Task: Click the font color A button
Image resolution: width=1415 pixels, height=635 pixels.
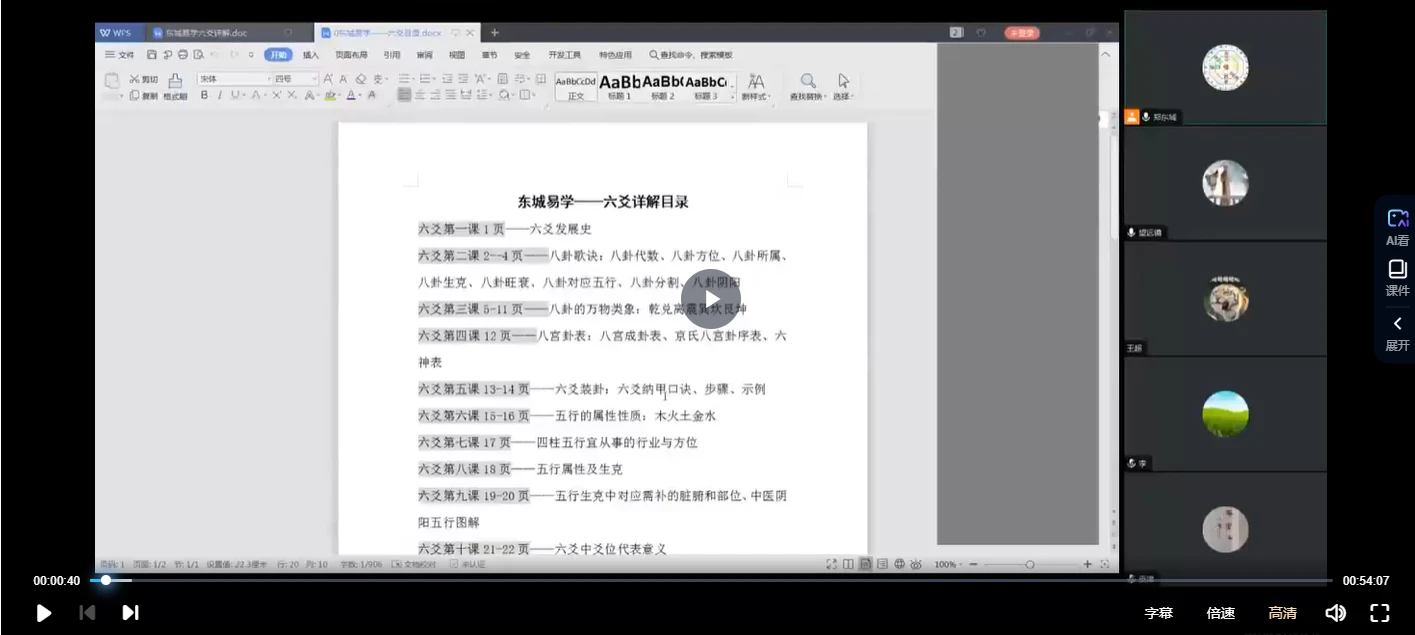Action: (x=351, y=95)
